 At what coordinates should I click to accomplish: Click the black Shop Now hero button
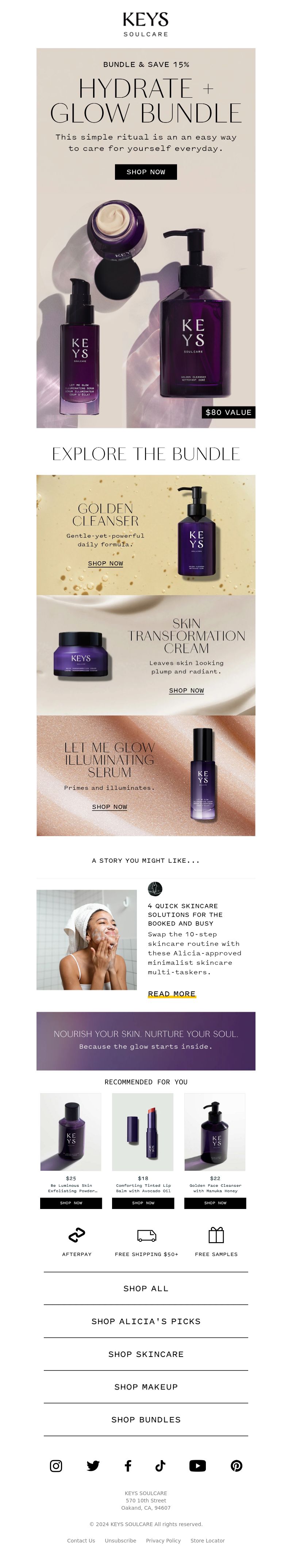(146, 172)
